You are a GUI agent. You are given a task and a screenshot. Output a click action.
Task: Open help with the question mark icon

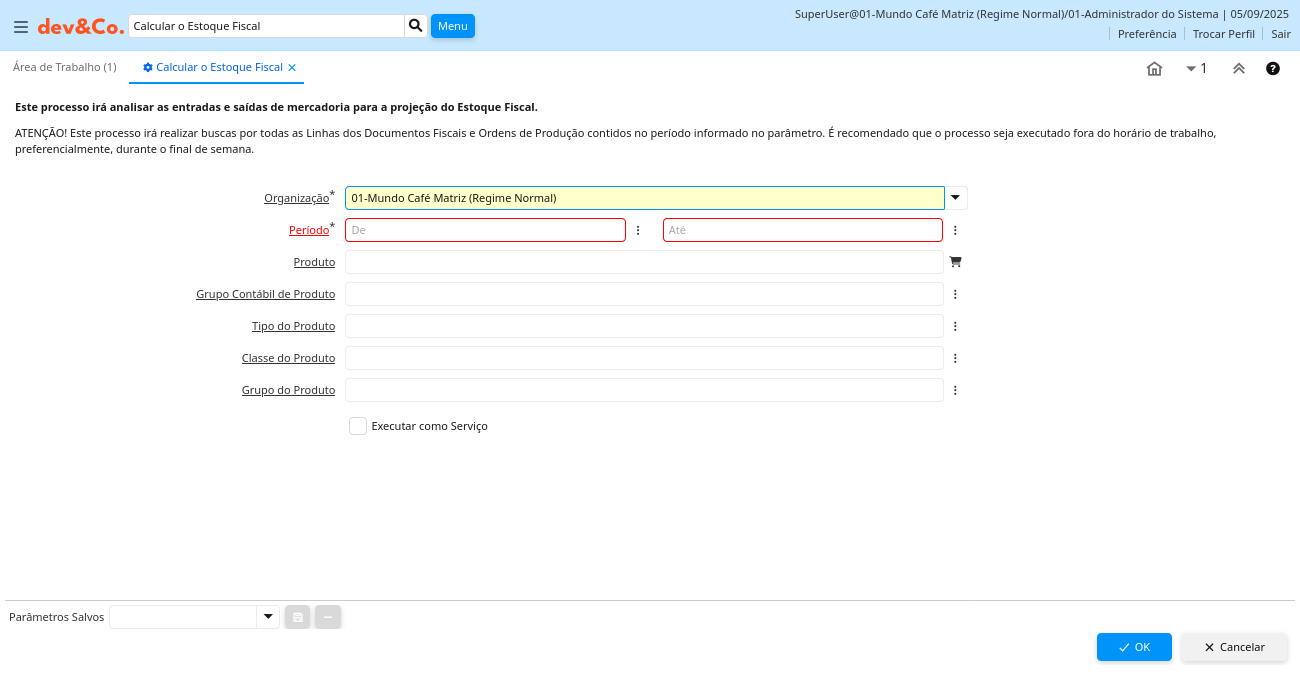coord(1273,69)
